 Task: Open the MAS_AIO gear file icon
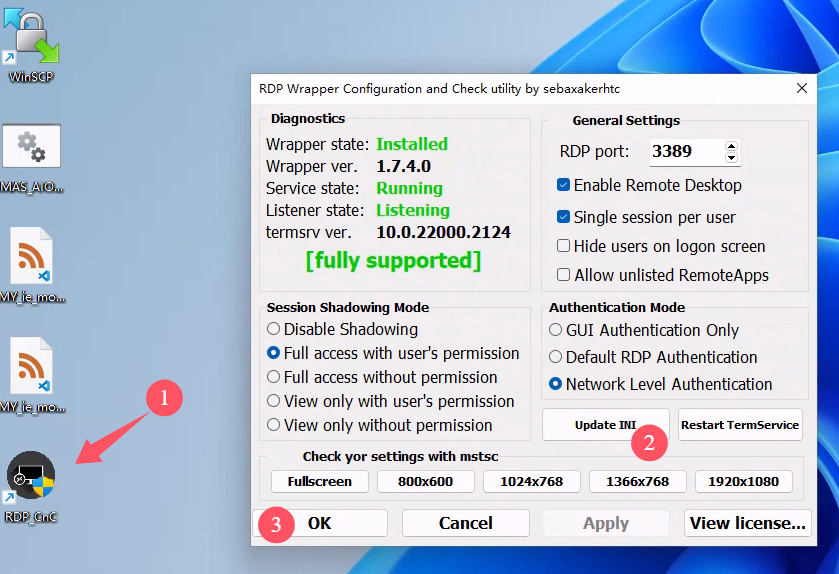click(x=32, y=158)
